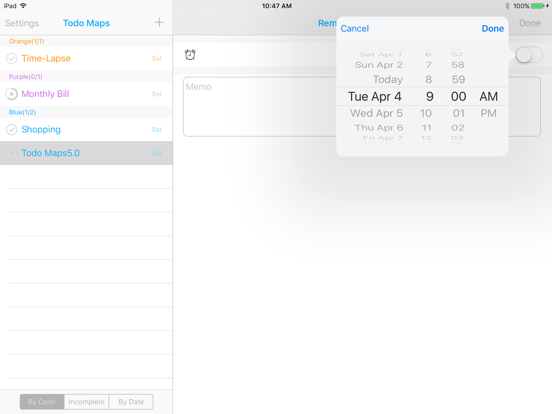Tap the battery indicator in status bar
The width and height of the screenshot is (552, 414).
(x=538, y=6)
